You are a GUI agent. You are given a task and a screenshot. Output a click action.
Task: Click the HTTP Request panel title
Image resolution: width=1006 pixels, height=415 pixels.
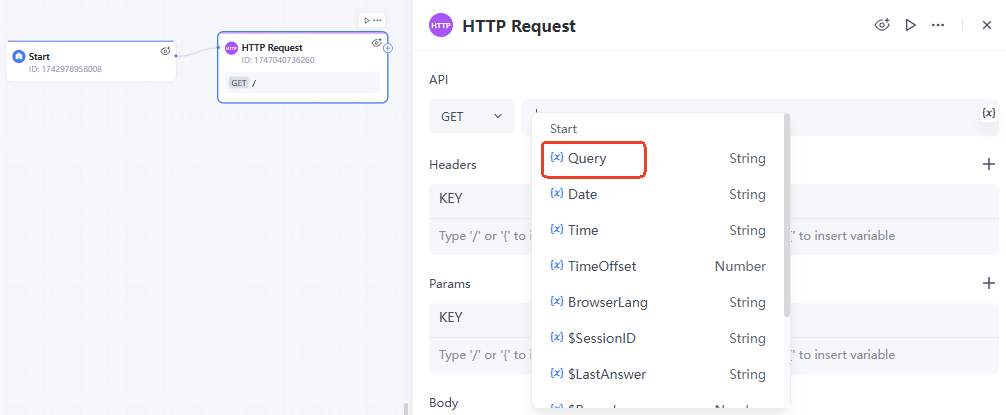point(519,26)
